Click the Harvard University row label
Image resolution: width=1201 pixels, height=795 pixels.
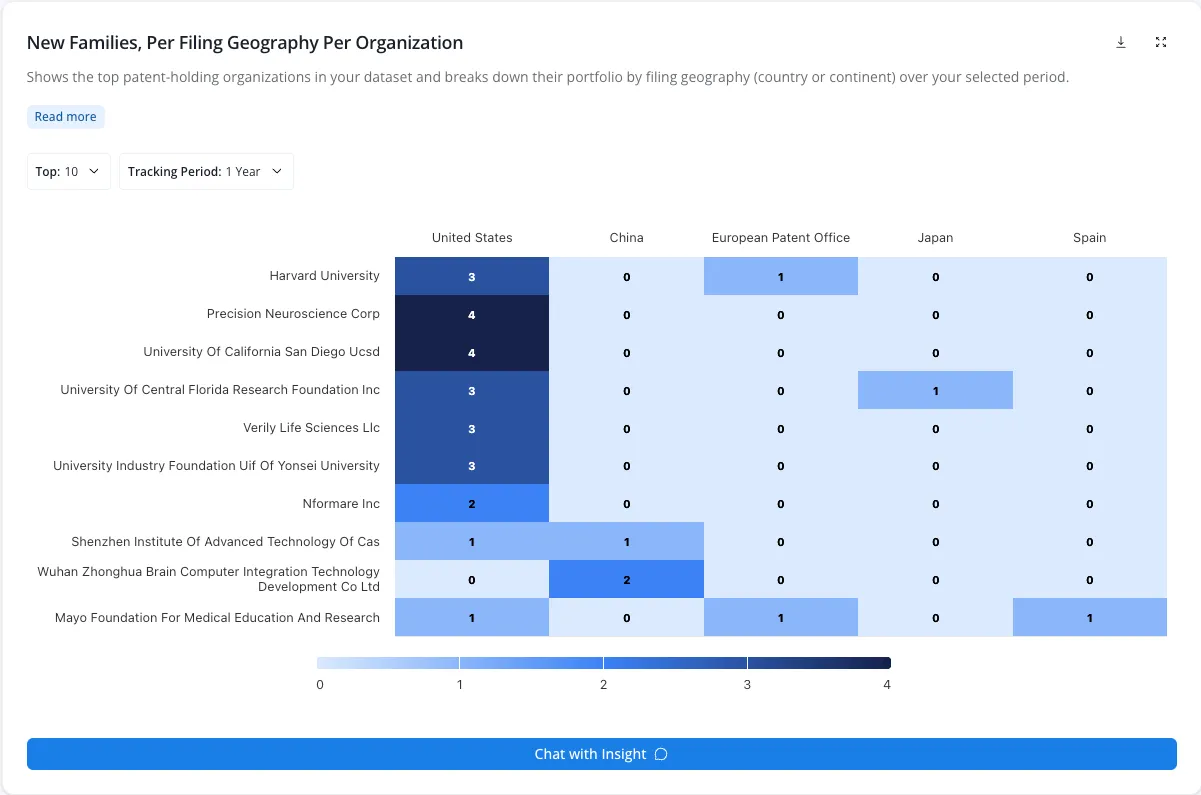325,276
